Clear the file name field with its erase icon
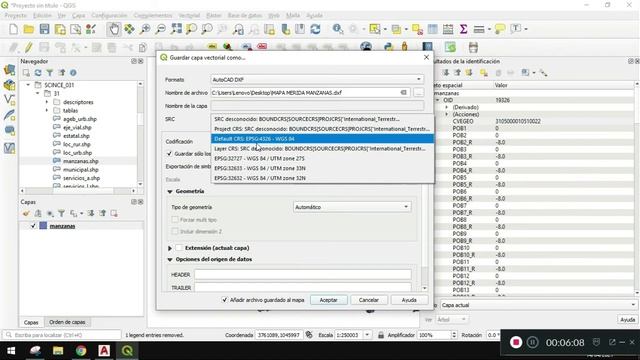 [403, 93]
